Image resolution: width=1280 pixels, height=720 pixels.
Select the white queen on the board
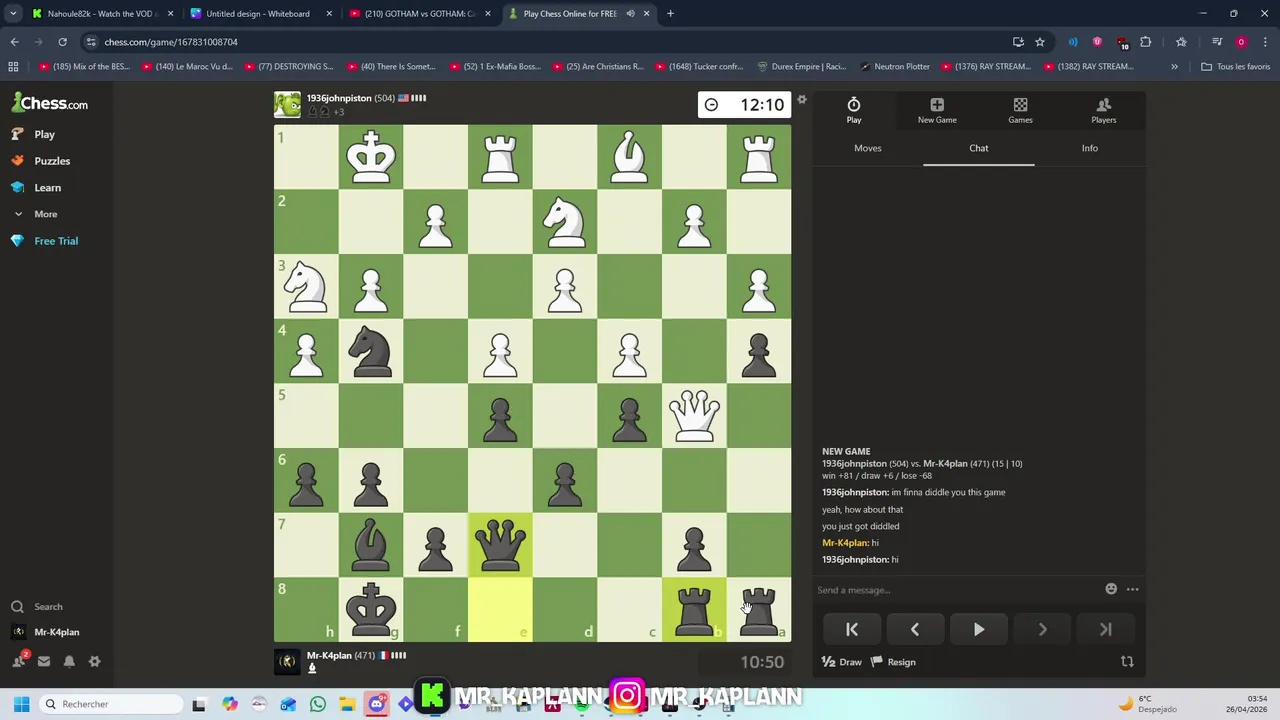coord(694,416)
